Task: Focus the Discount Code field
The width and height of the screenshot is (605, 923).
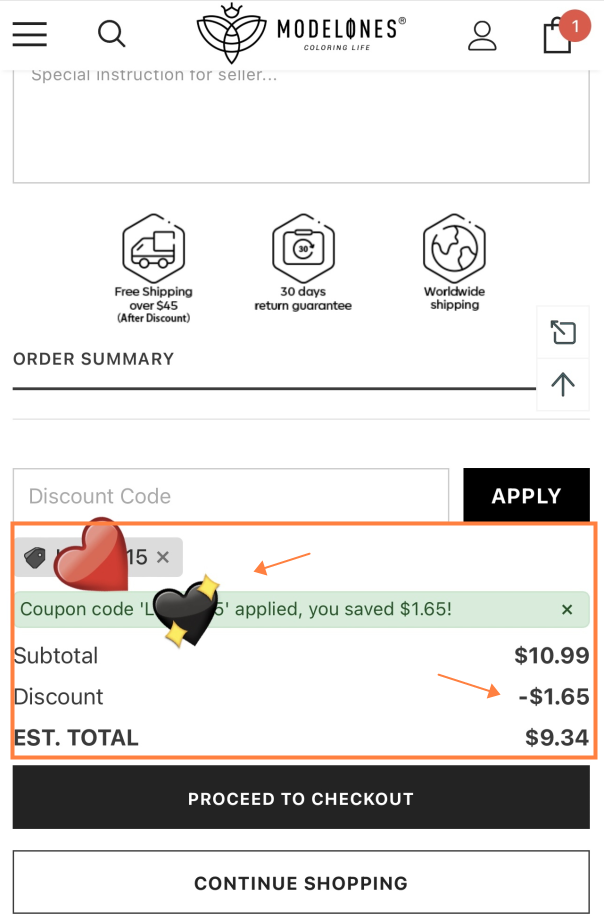Action: [230, 496]
